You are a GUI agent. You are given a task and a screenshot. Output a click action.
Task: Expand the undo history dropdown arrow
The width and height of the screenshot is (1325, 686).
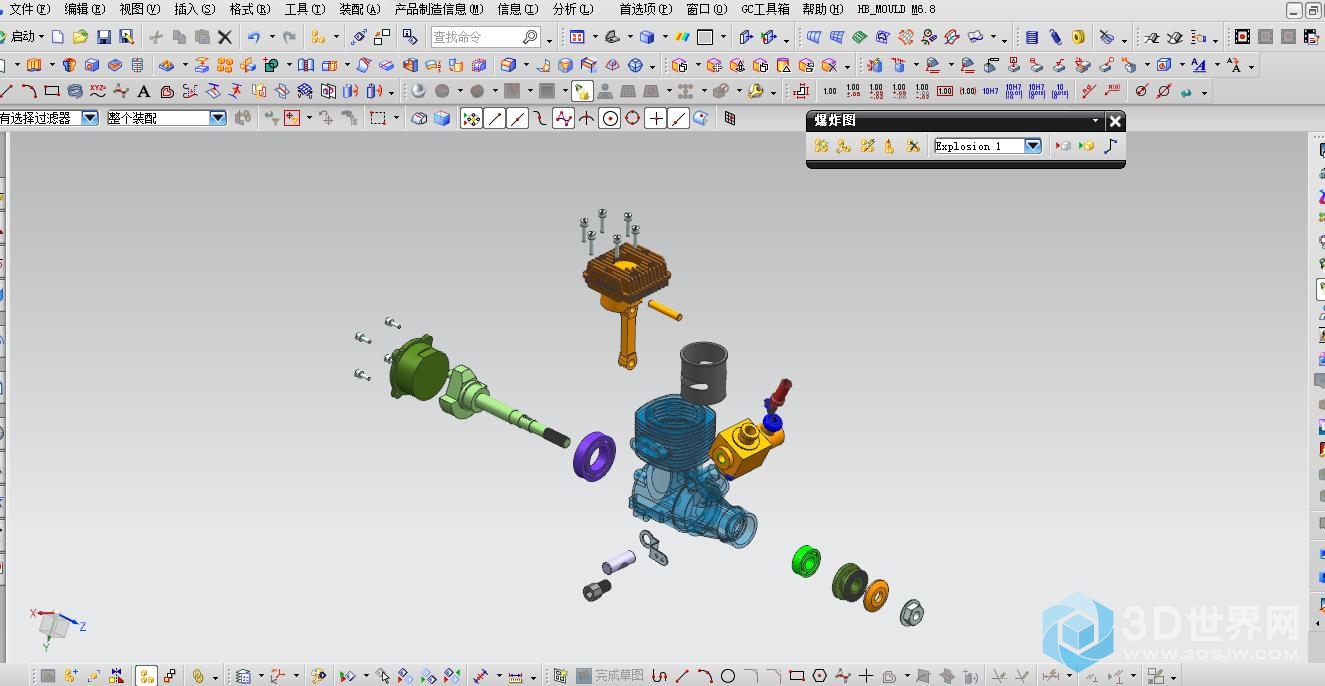(x=271, y=38)
